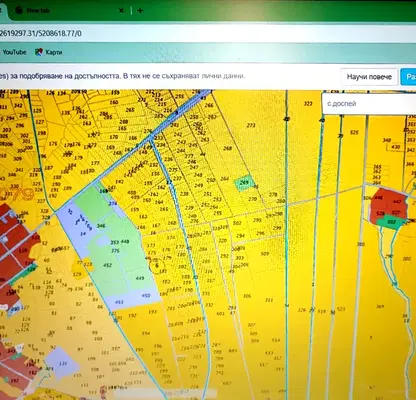Screen dimensions: 416x400
Task: Open the YouTube bookmark
Action: (14, 52)
